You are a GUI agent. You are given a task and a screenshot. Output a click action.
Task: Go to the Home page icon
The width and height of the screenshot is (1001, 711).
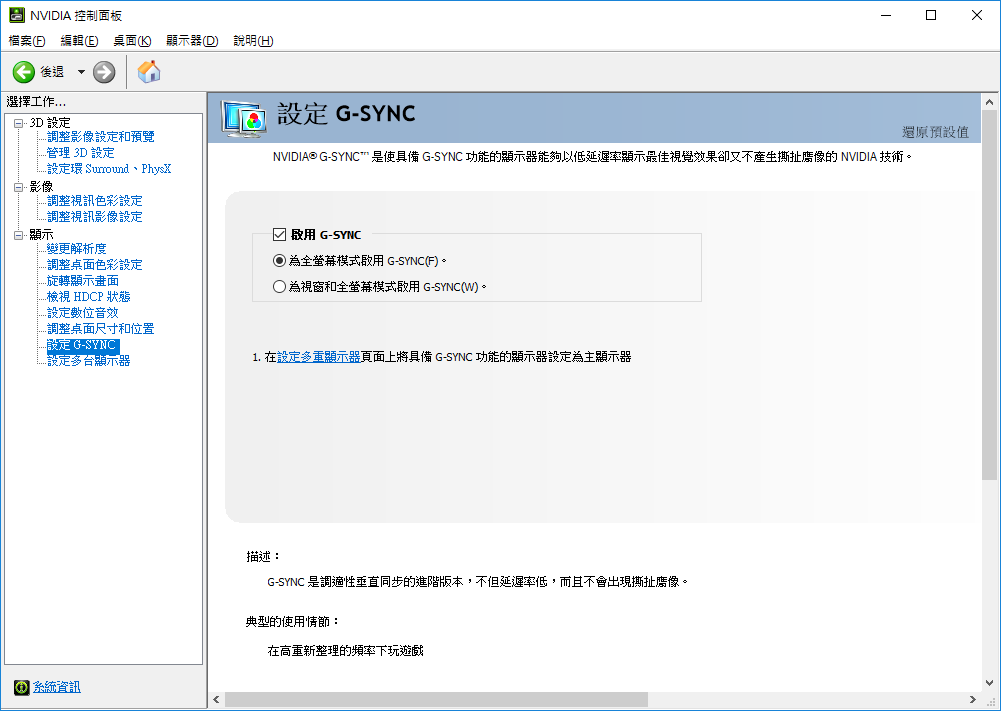point(149,71)
